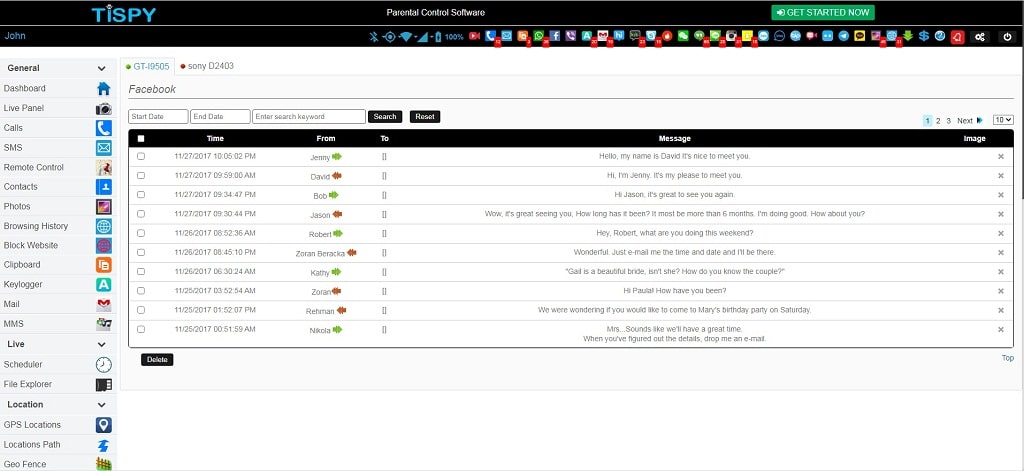
Task: Open SMS in the sidebar menu
Action: (x=58, y=148)
